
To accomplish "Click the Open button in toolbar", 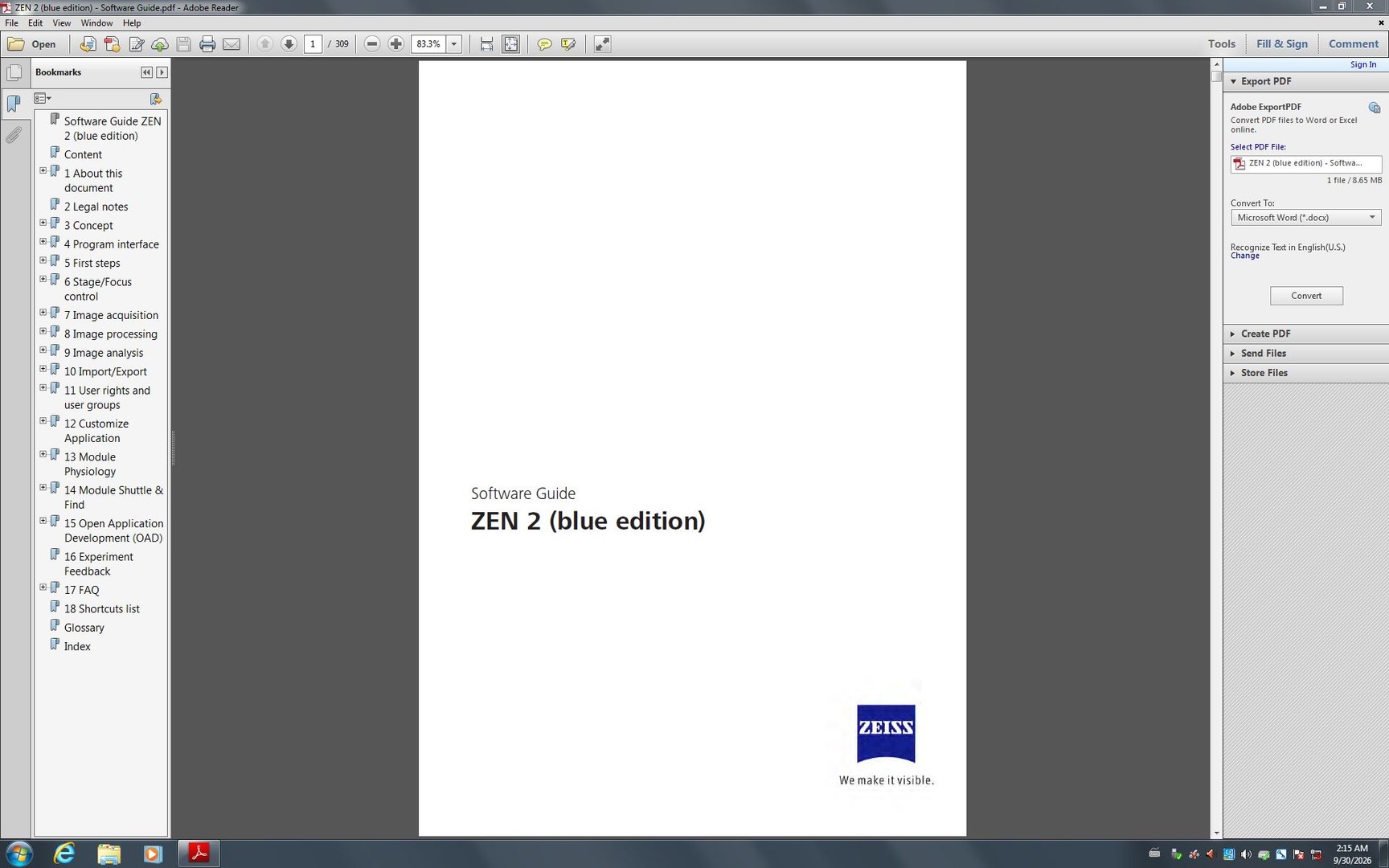I will [x=32, y=44].
